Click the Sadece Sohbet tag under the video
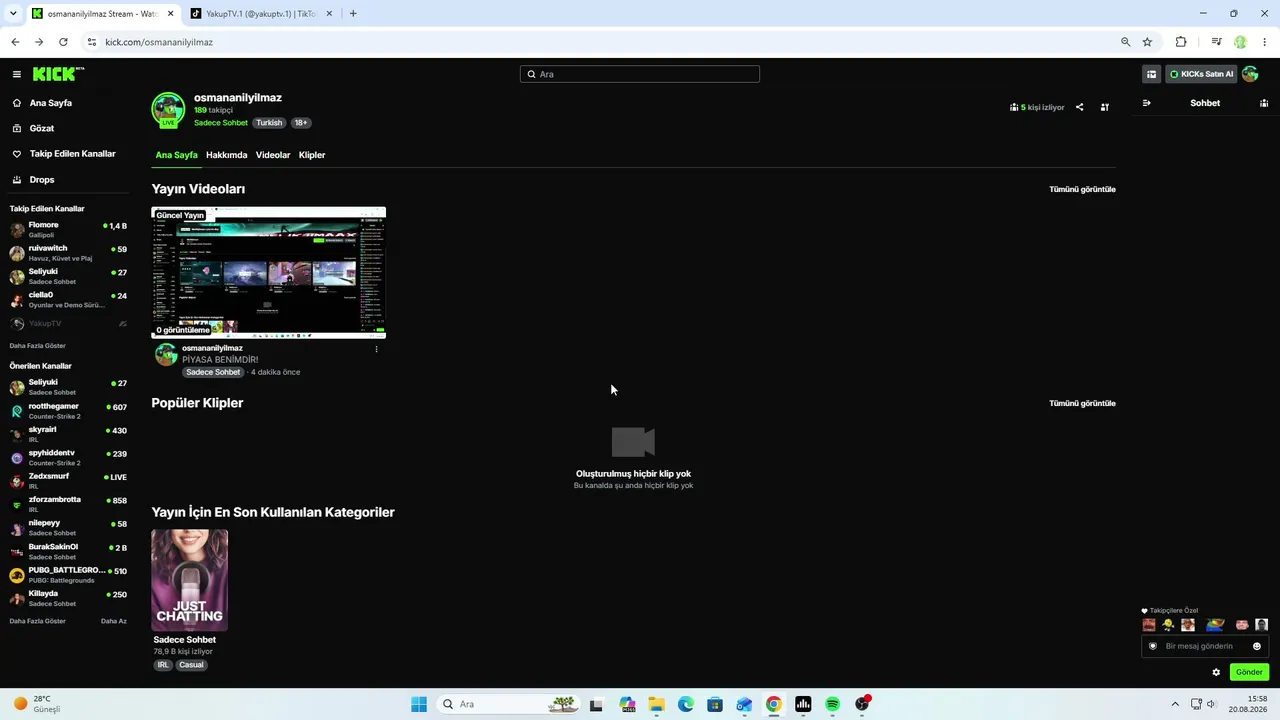The image size is (1280, 720). [213, 372]
